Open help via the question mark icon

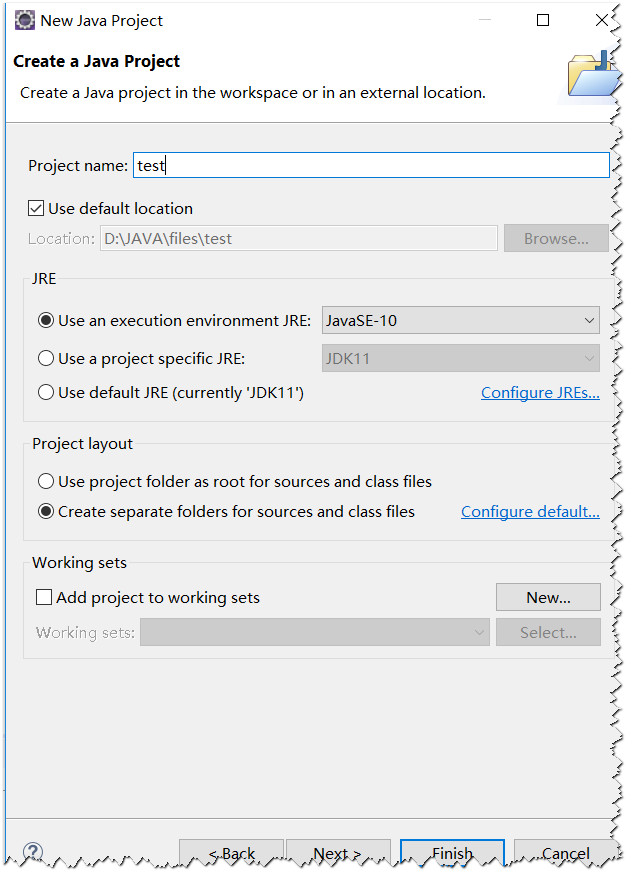click(x=33, y=850)
